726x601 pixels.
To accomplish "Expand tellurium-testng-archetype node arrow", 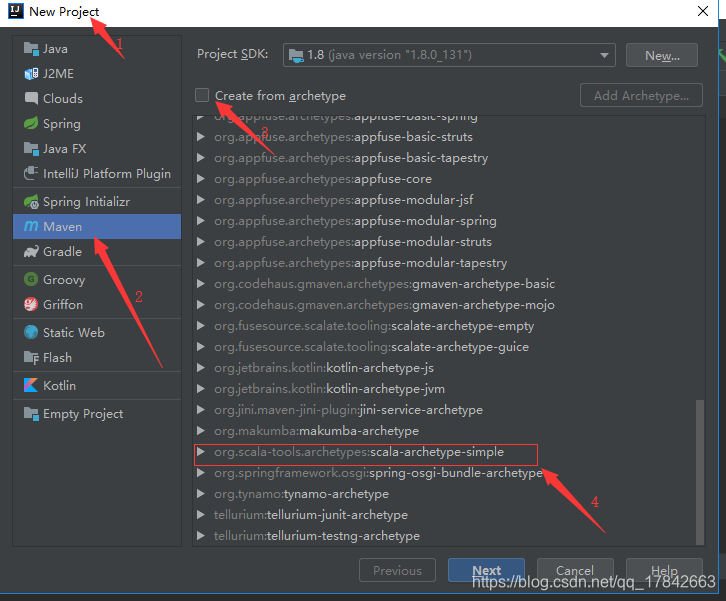I will 201,536.
